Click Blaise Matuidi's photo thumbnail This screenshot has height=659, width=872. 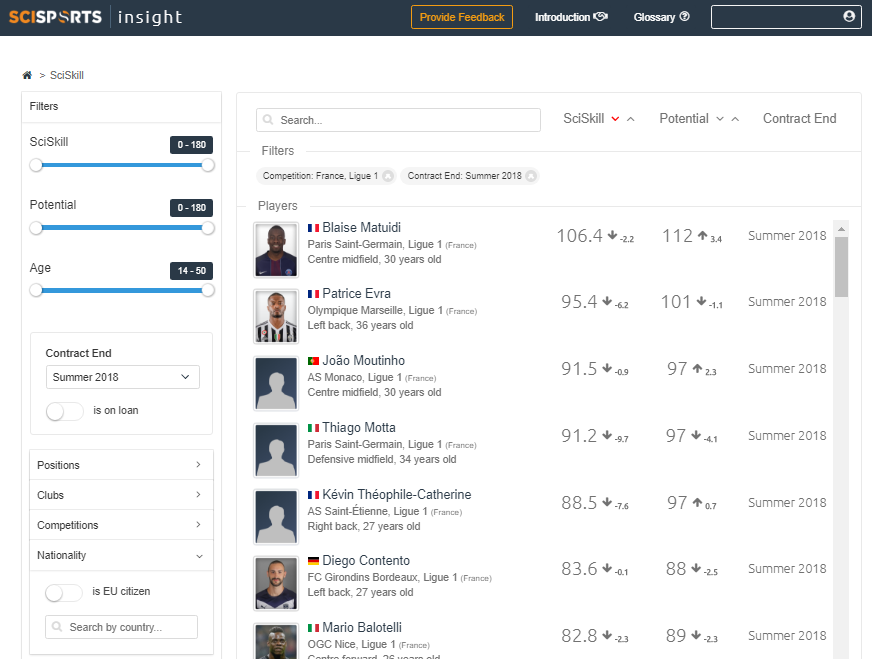tap(276, 250)
